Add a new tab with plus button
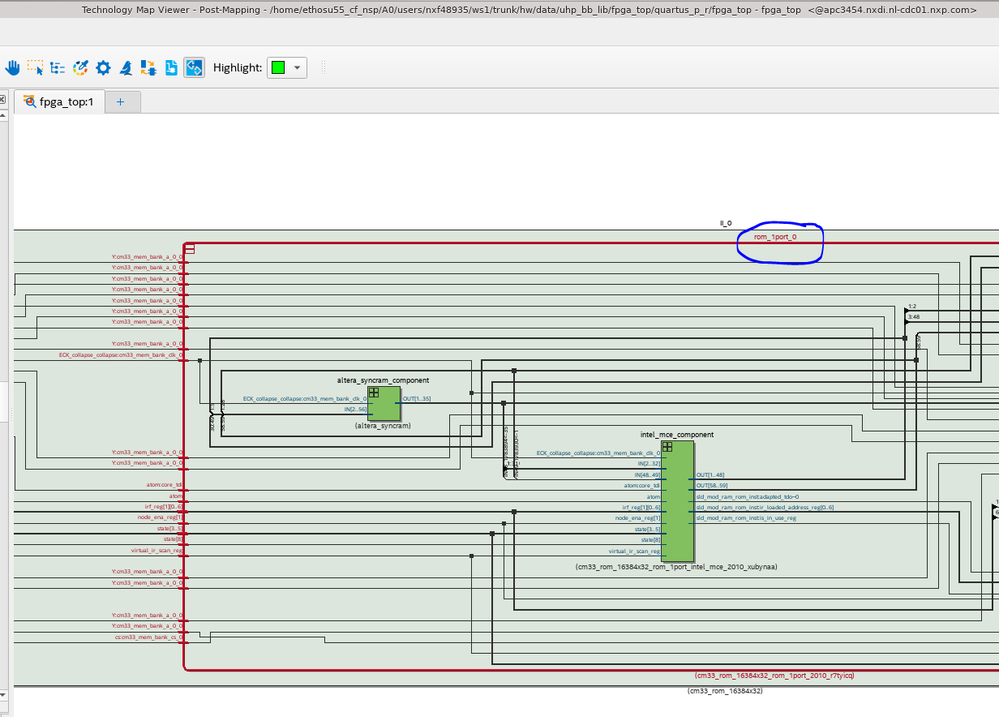This screenshot has height=717, width=999. pyautogui.click(x=121, y=102)
